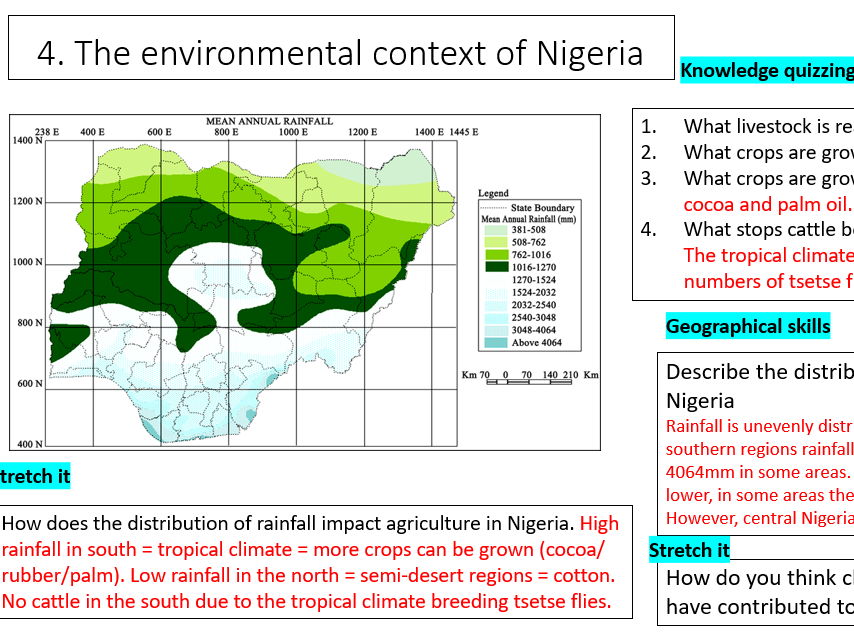The image size is (854, 640).
Task: Click the kilometre scale bar below the legend
Action: (x=530, y=378)
